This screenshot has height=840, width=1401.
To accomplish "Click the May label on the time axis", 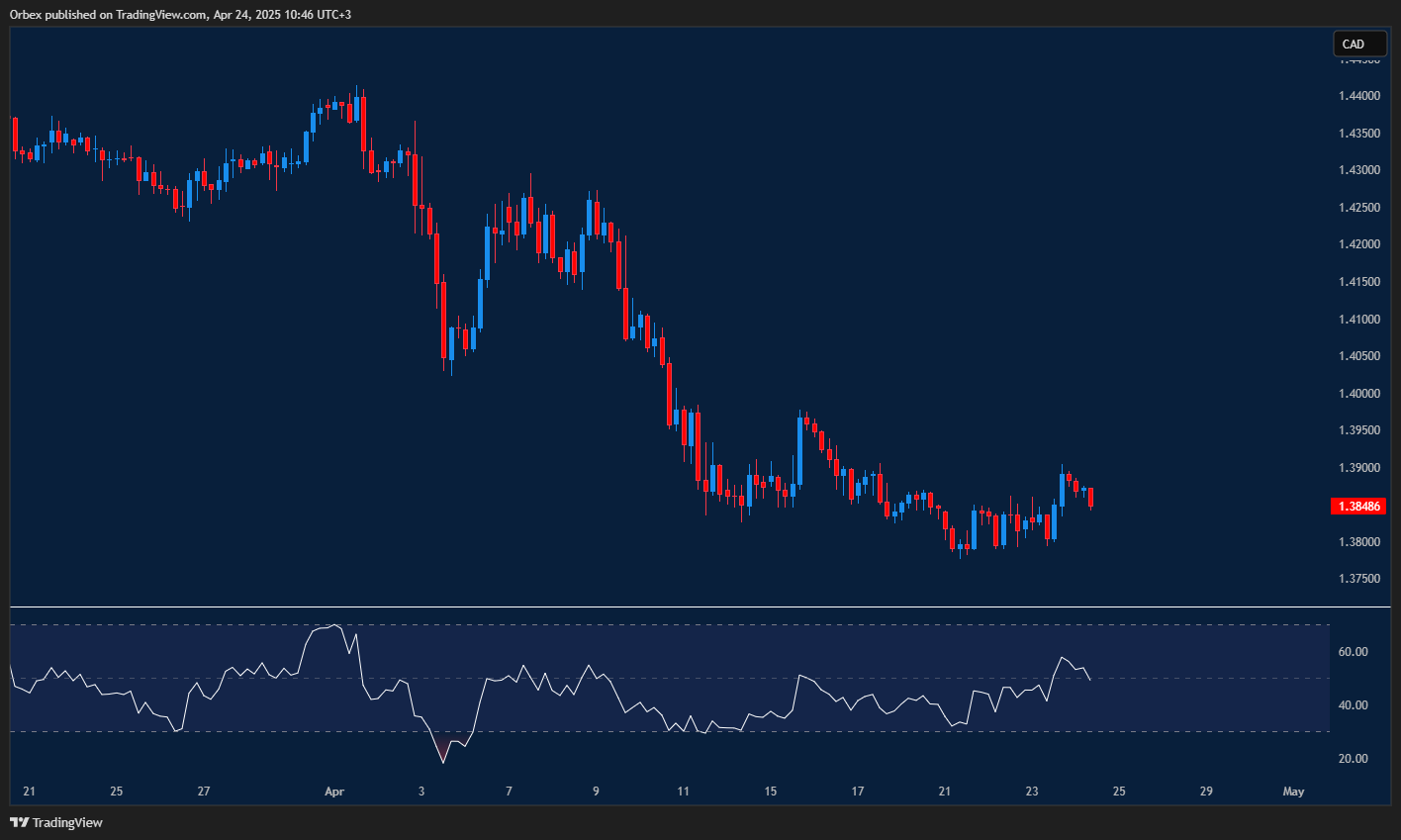I will tap(1293, 792).
